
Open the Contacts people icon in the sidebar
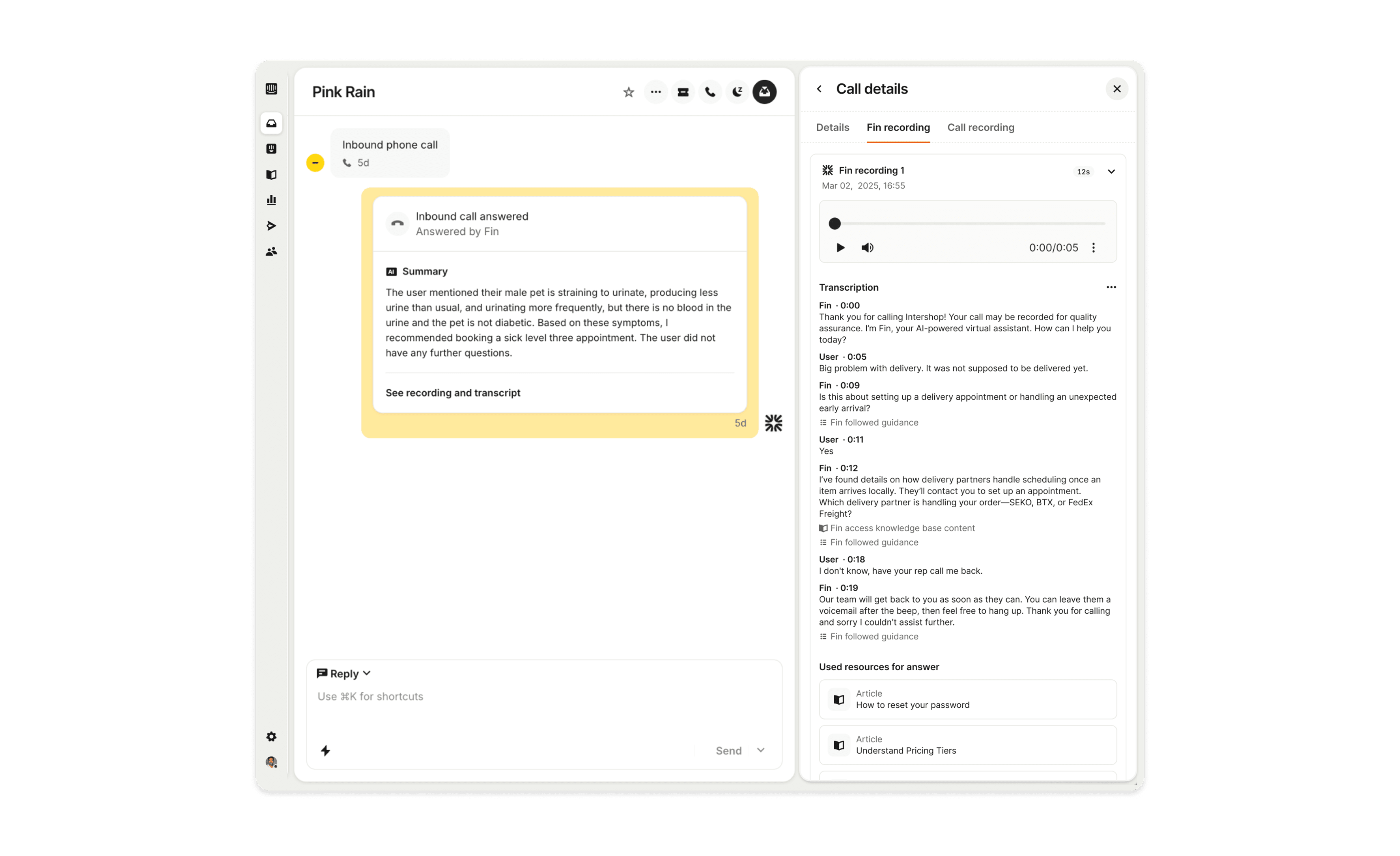coord(272,251)
